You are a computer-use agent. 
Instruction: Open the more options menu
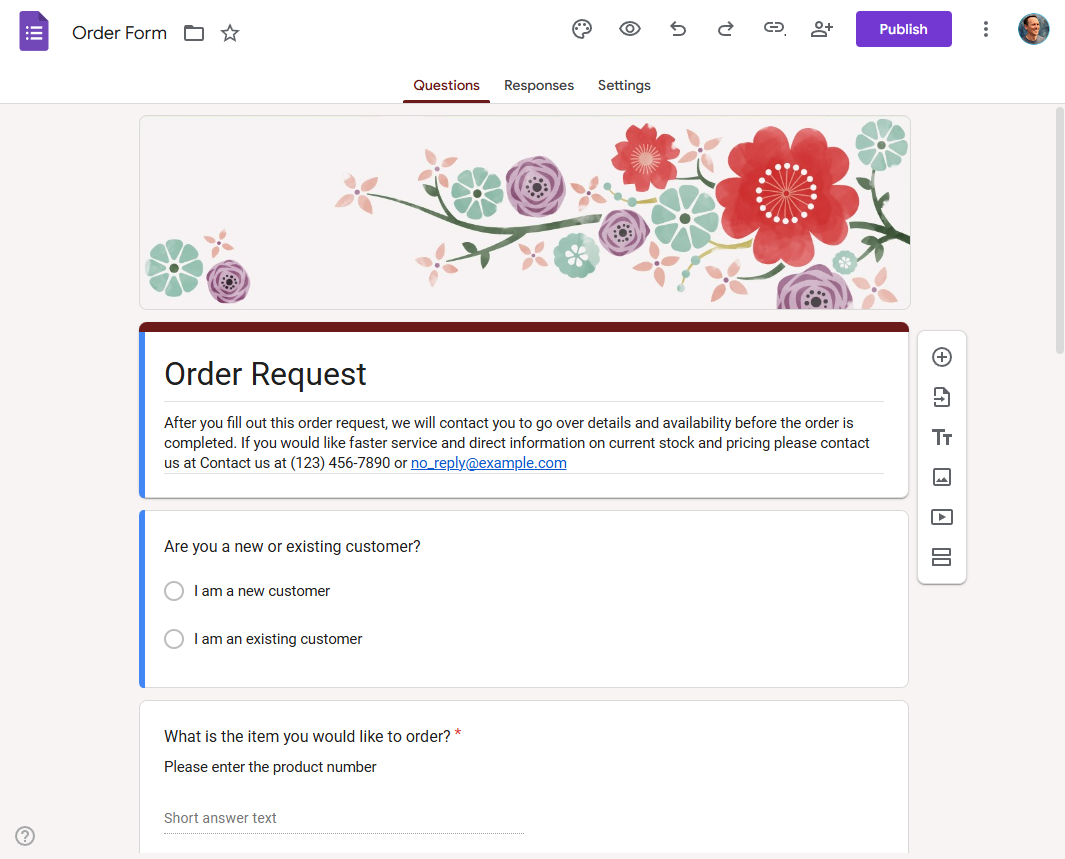click(986, 29)
